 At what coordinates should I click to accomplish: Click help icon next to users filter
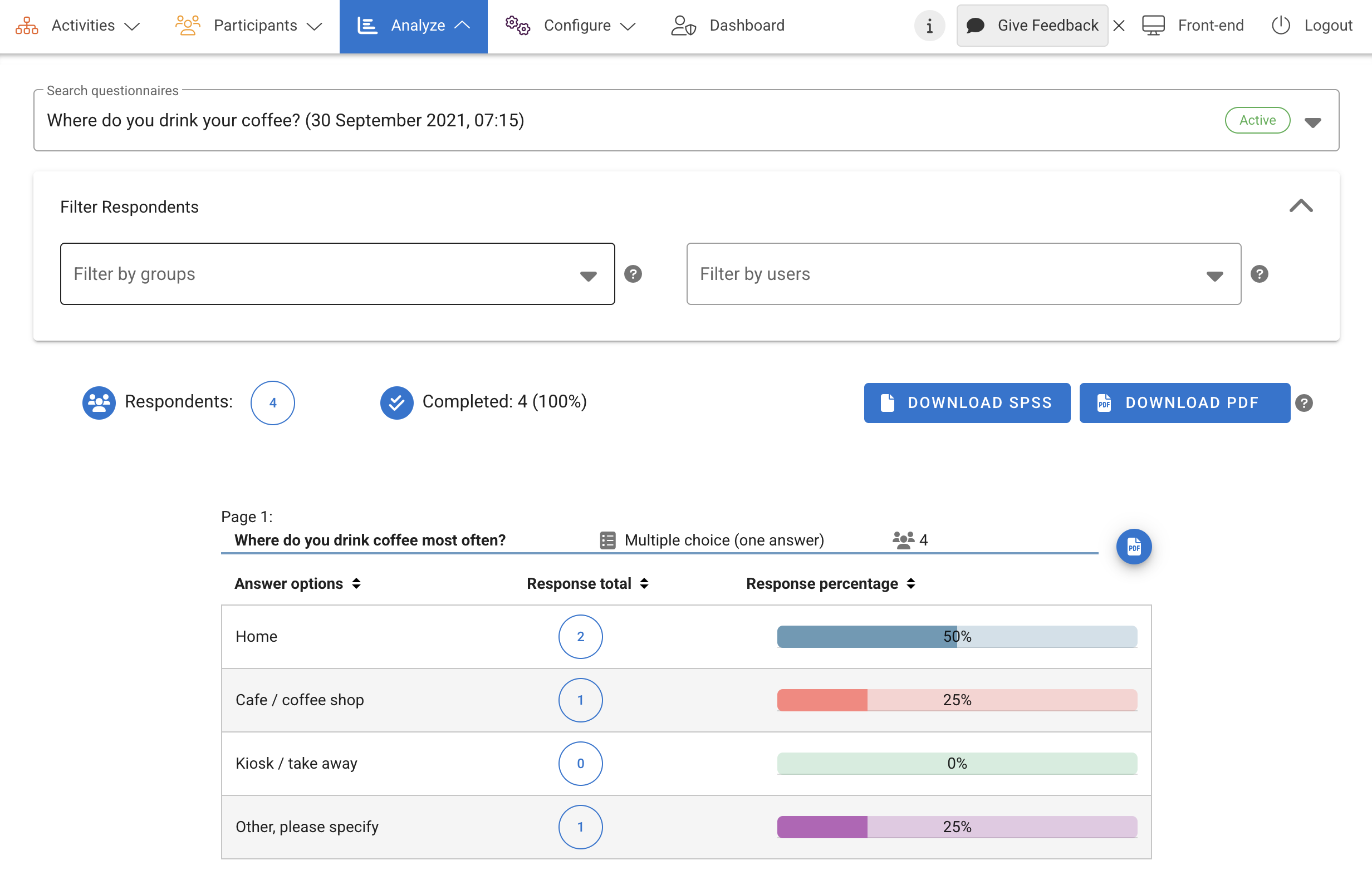coord(1259,274)
